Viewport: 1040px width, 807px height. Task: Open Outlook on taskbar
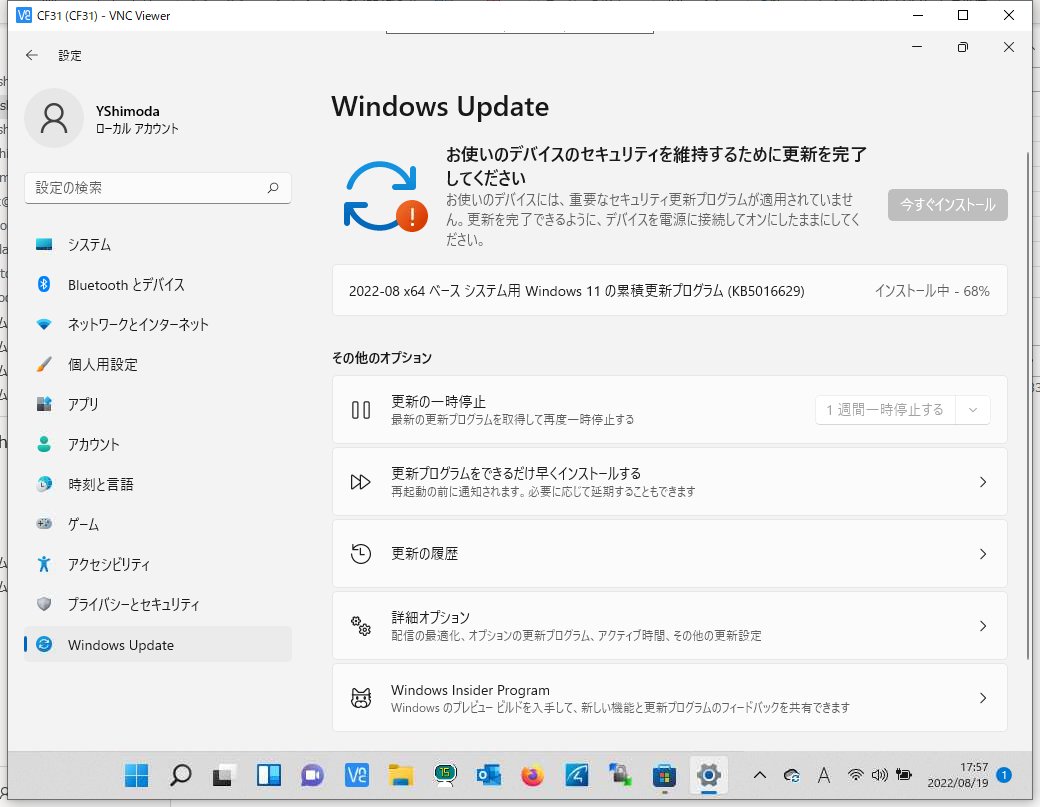coord(489,775)
